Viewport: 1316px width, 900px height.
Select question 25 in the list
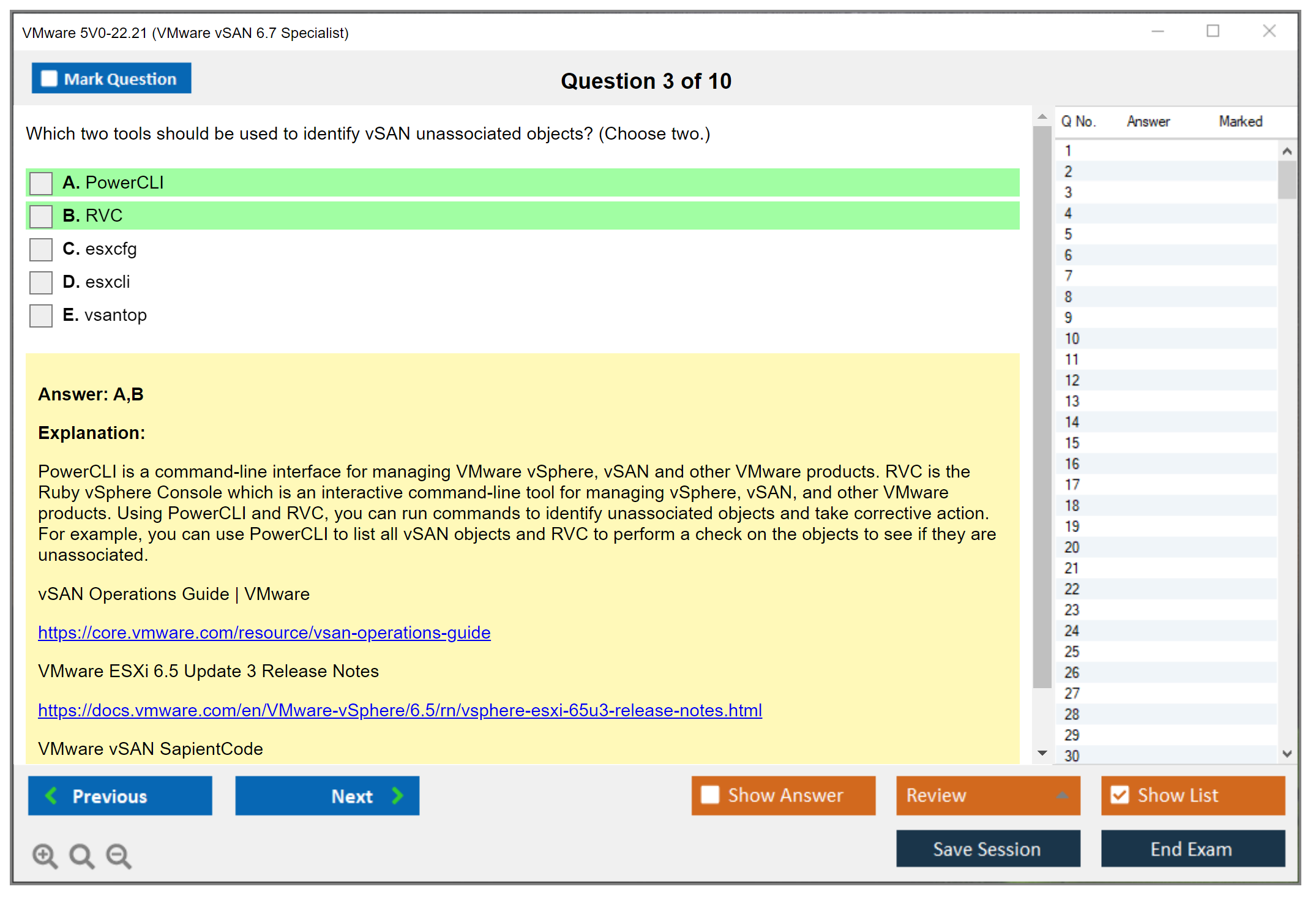[x=1072, y=651]
